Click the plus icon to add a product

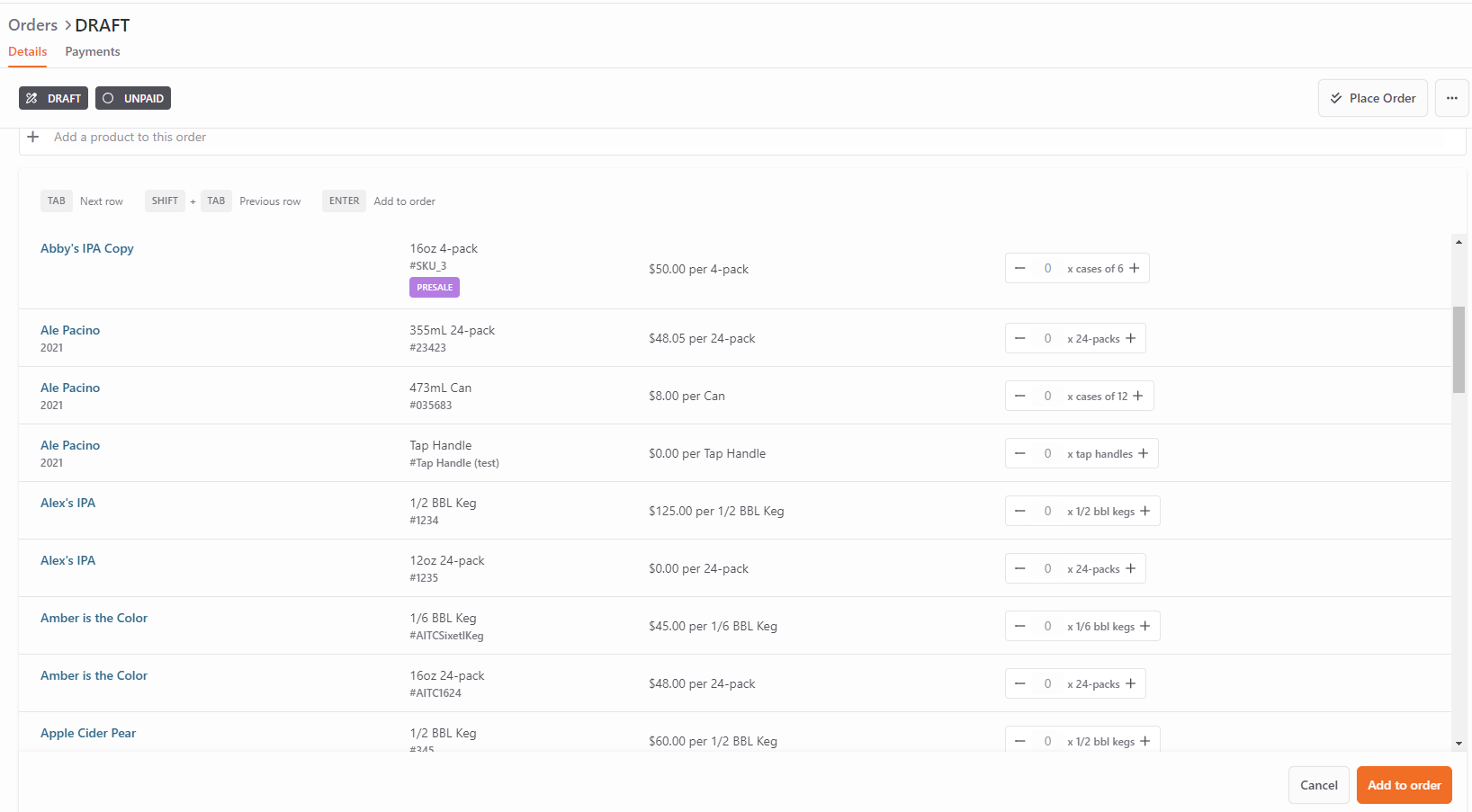click(x=33, y=137)
